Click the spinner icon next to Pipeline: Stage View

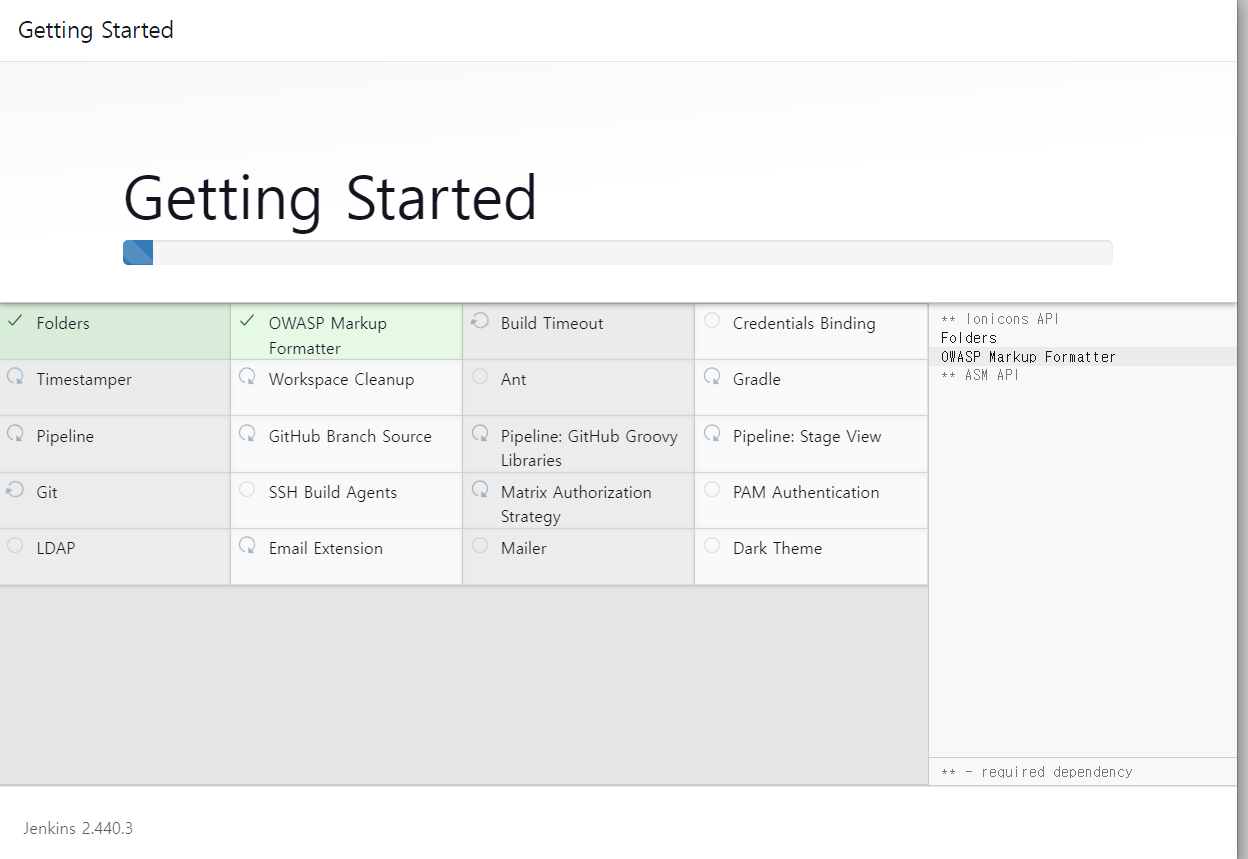pyautogui.click(x=712, y=434)
